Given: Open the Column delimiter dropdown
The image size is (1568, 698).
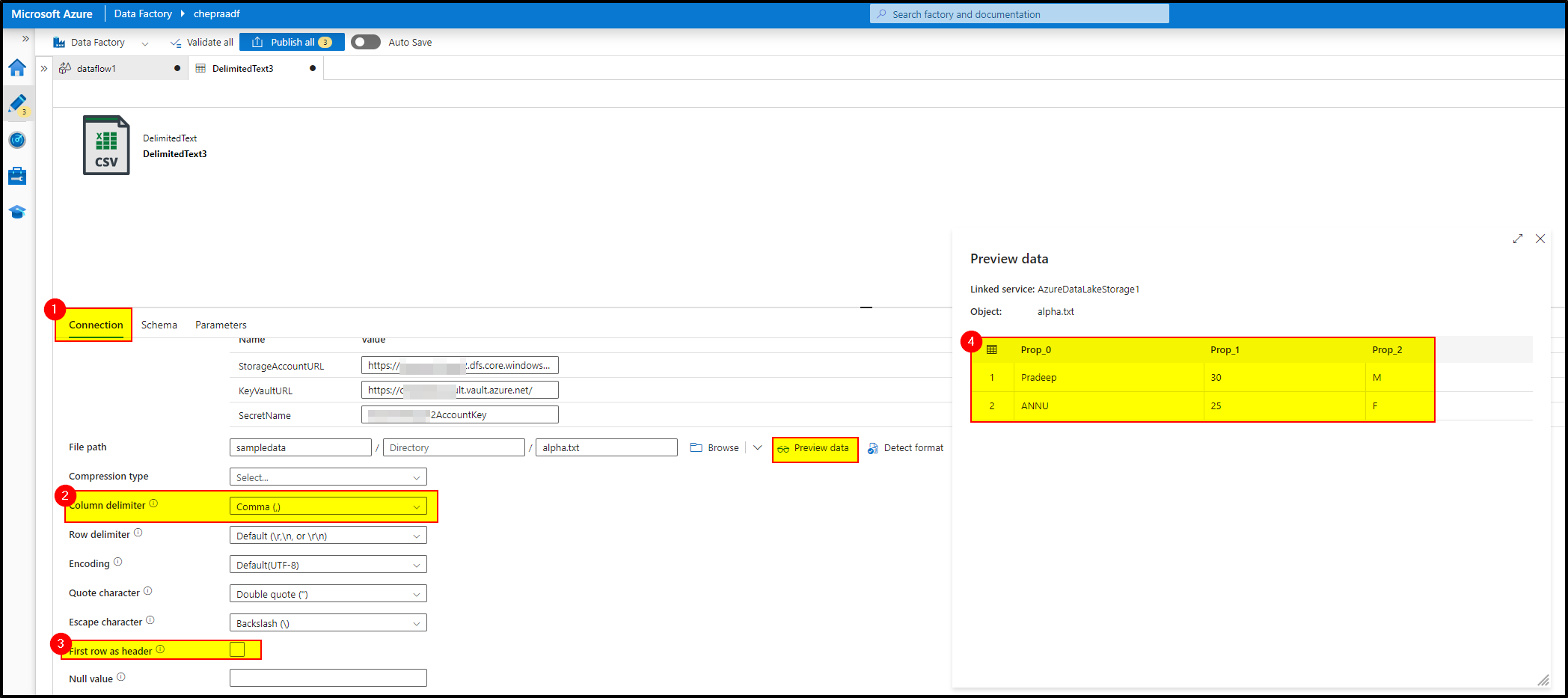Looking at the screenshot, I should (x=328, y=506).
